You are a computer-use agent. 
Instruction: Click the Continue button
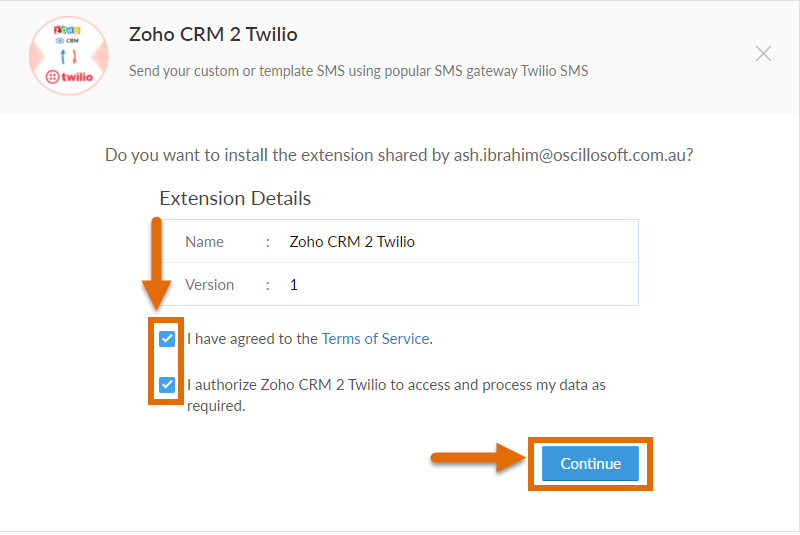click(590, 464)
